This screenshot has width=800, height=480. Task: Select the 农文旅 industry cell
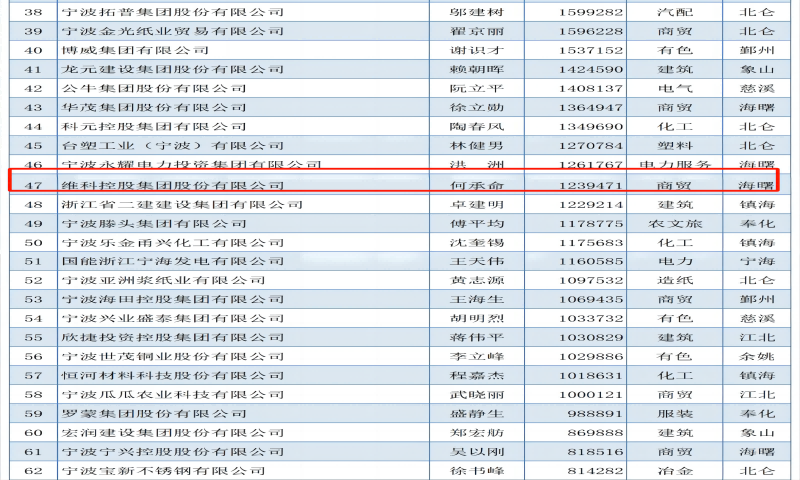pos(672,223)
